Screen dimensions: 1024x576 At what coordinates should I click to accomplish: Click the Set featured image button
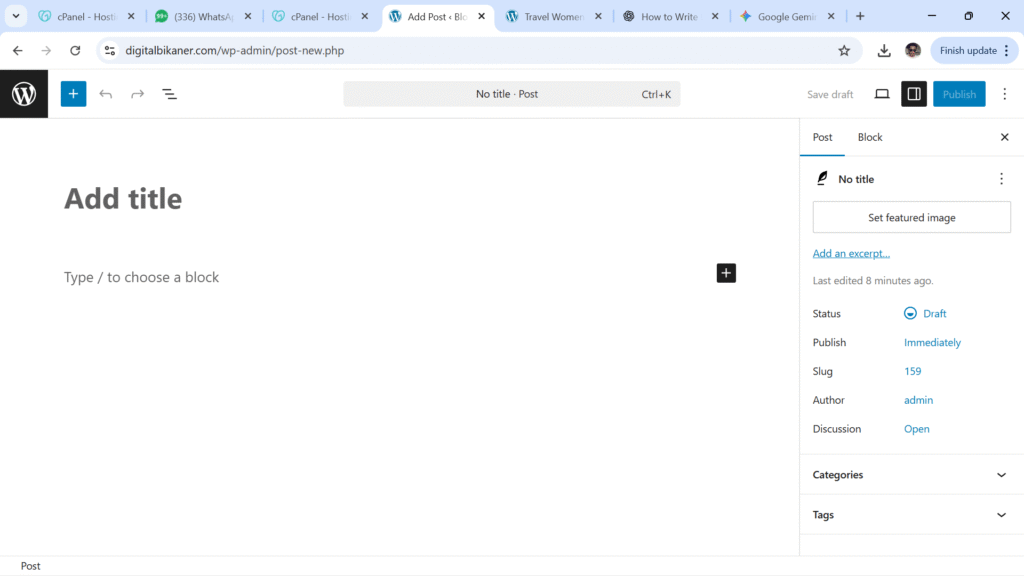point(911,218)
